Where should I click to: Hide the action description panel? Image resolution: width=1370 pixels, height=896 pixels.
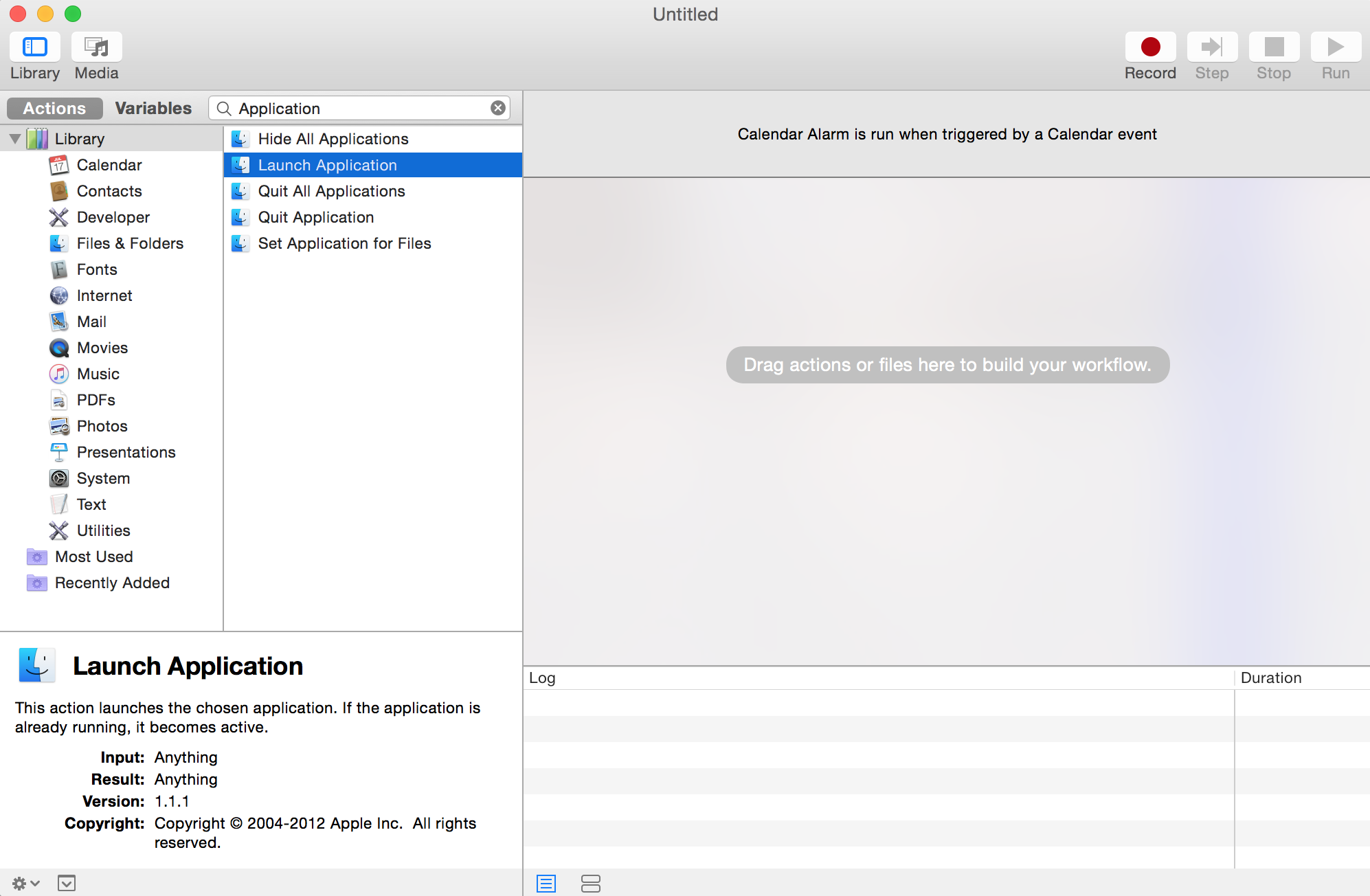point(67,883)
